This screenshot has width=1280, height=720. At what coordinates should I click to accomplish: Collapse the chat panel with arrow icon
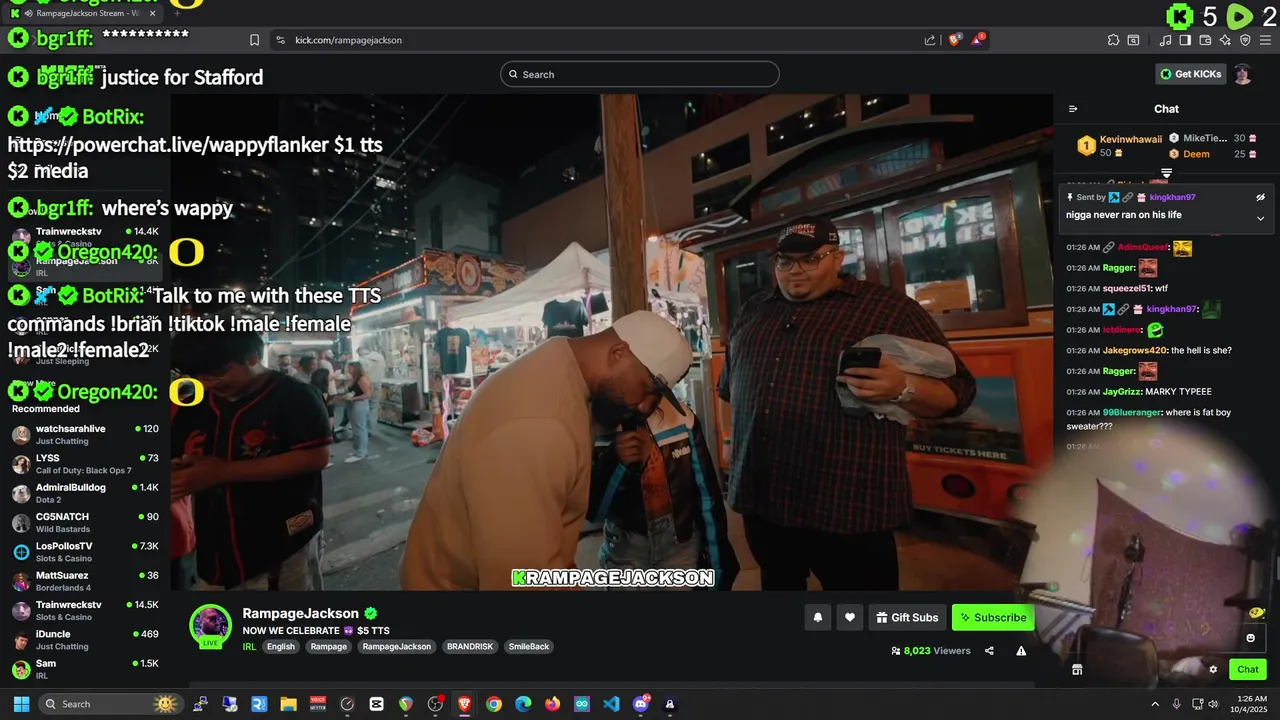[1073, 109]
